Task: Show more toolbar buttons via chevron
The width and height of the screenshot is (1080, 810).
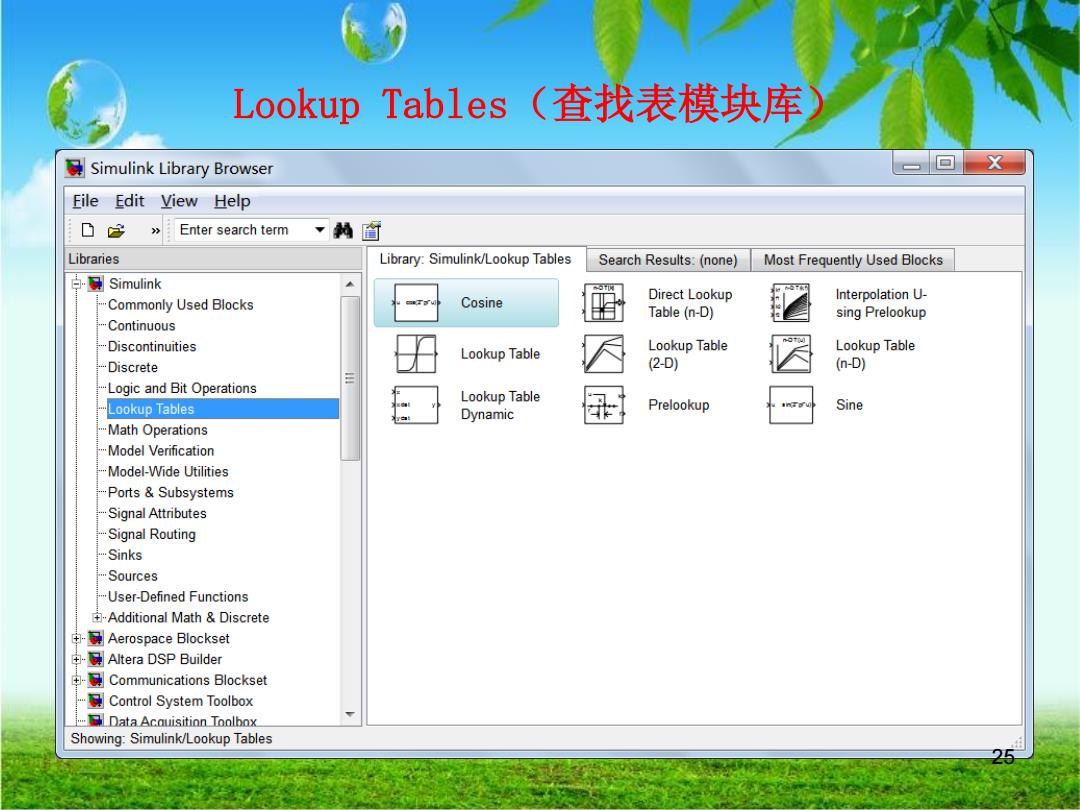Action: coord(156,231)
